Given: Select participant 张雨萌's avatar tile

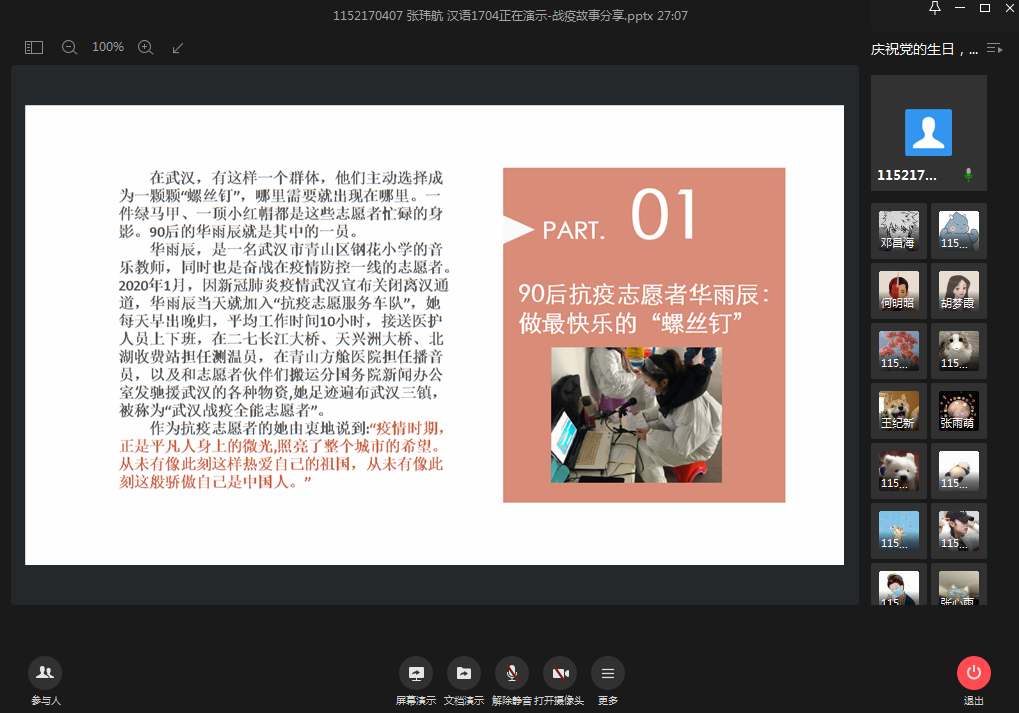Looking at the screenshot, I should [x=959, y=411].
